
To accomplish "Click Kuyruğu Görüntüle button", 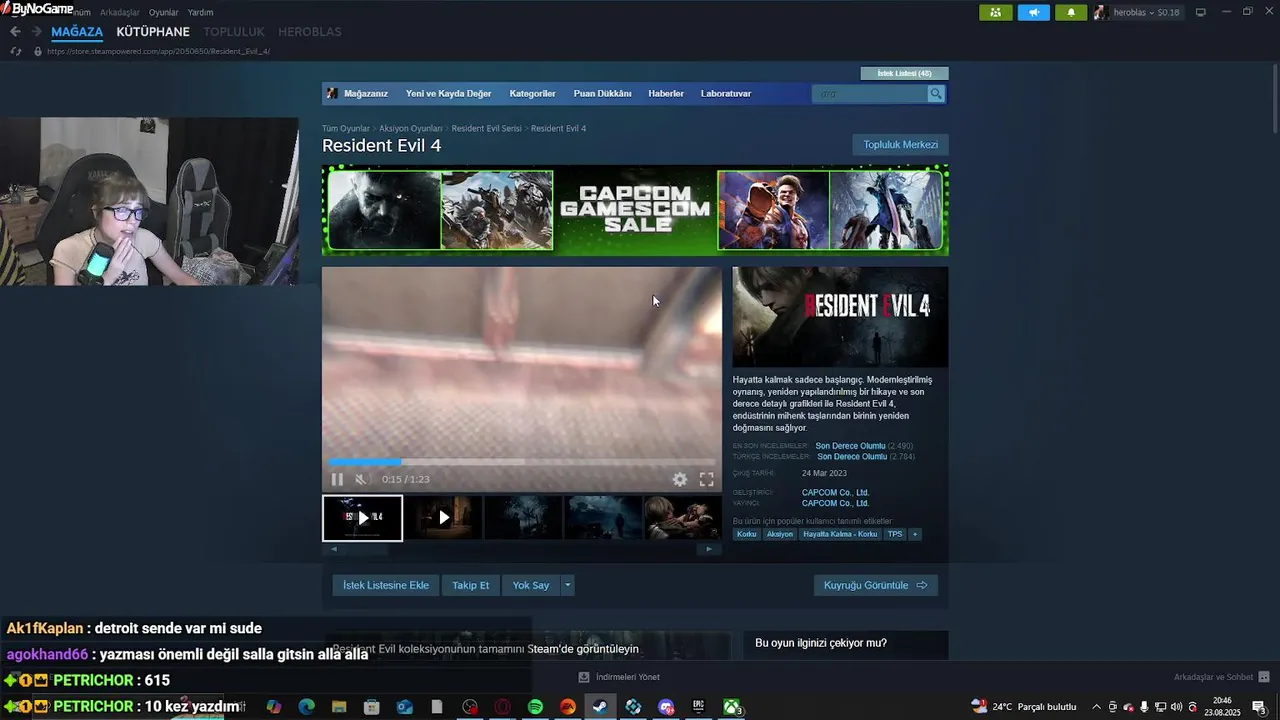I will (875, 585).
